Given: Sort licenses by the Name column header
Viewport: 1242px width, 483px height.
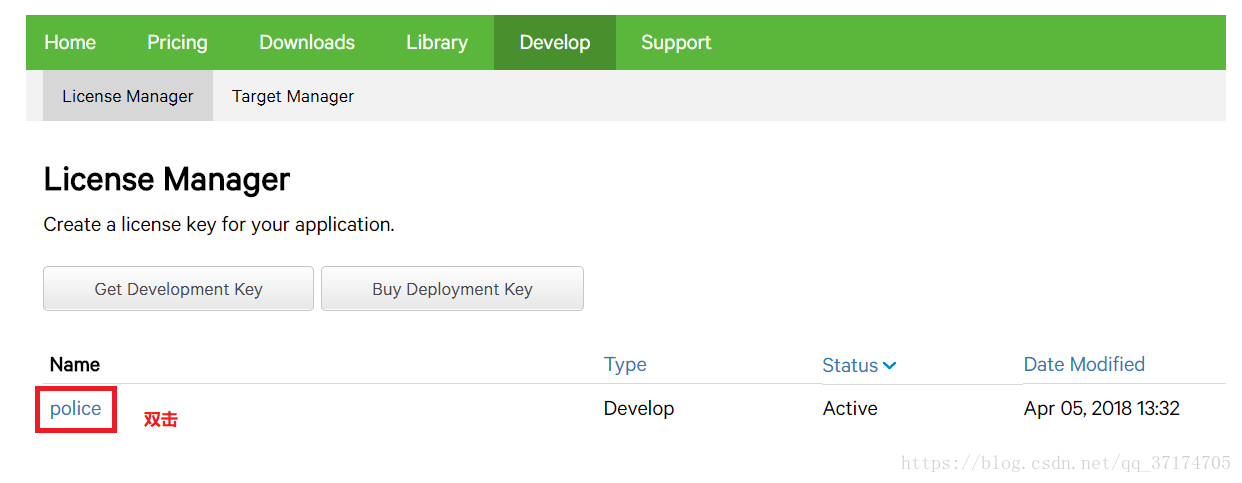Looking at the screenshot, I should (75, 365).
